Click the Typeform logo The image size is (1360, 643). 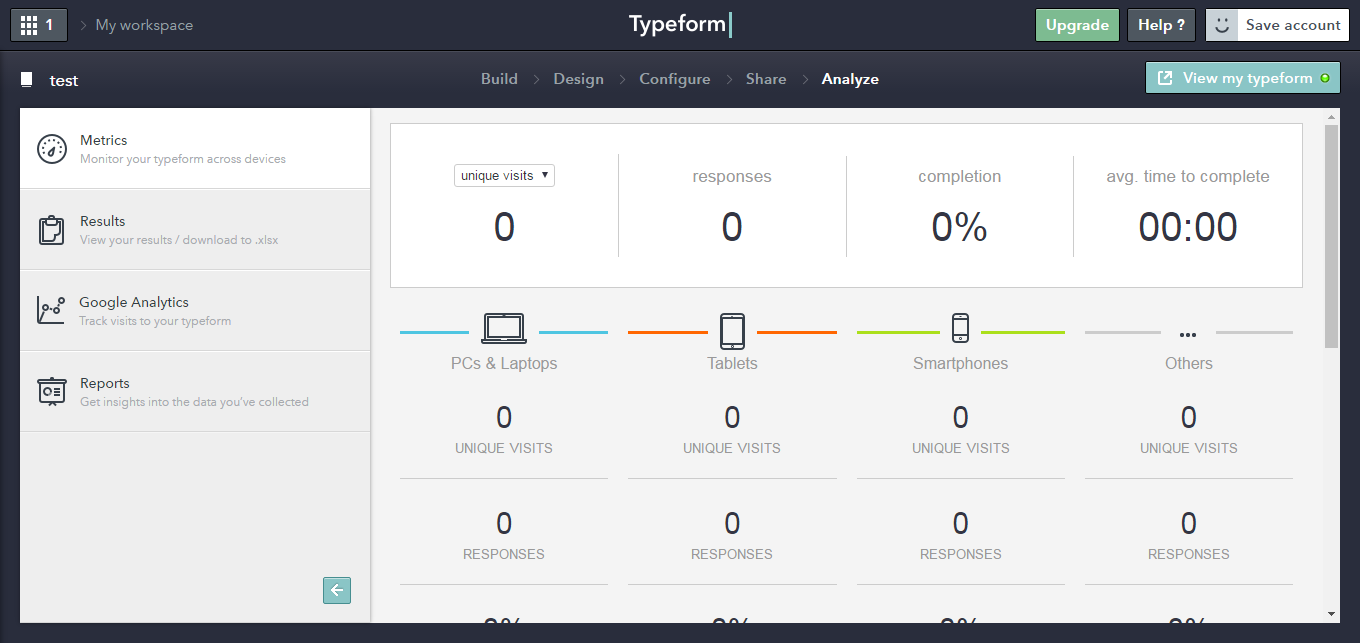(681, 24)
